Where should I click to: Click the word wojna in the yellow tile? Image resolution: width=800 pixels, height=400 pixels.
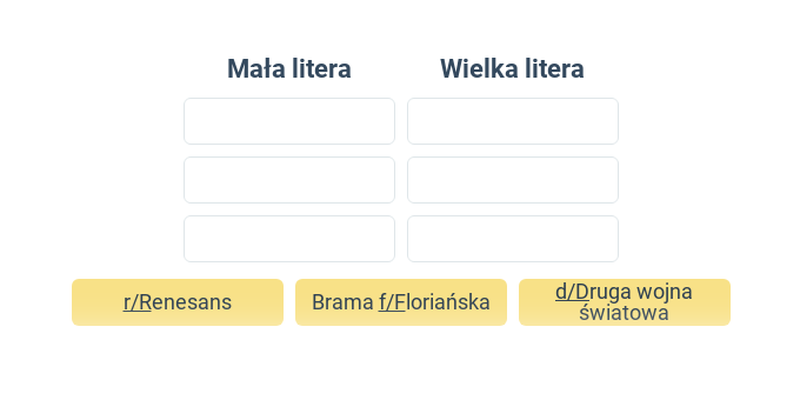(x=668, y=292)
